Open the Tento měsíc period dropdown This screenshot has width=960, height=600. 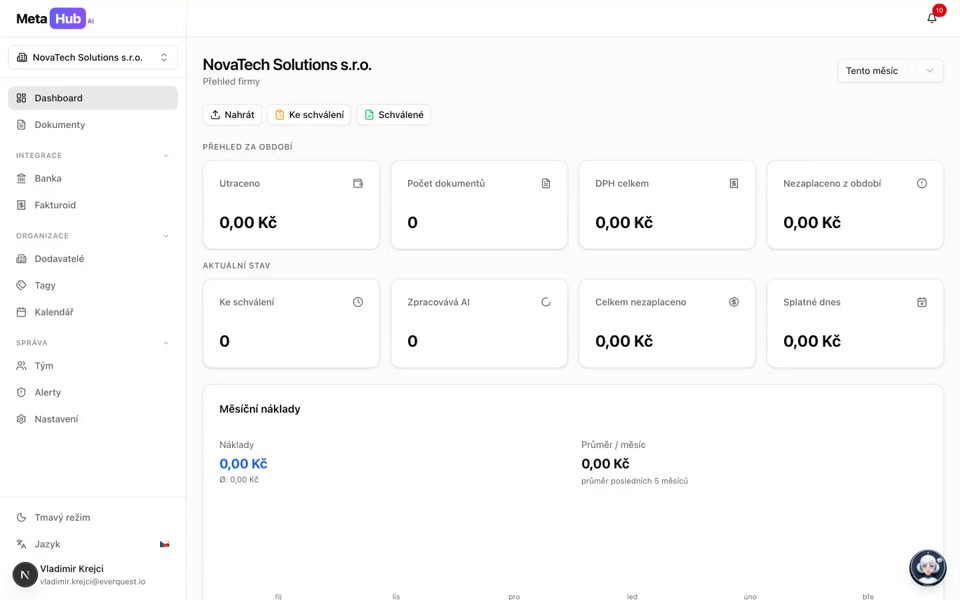[890, 71]
